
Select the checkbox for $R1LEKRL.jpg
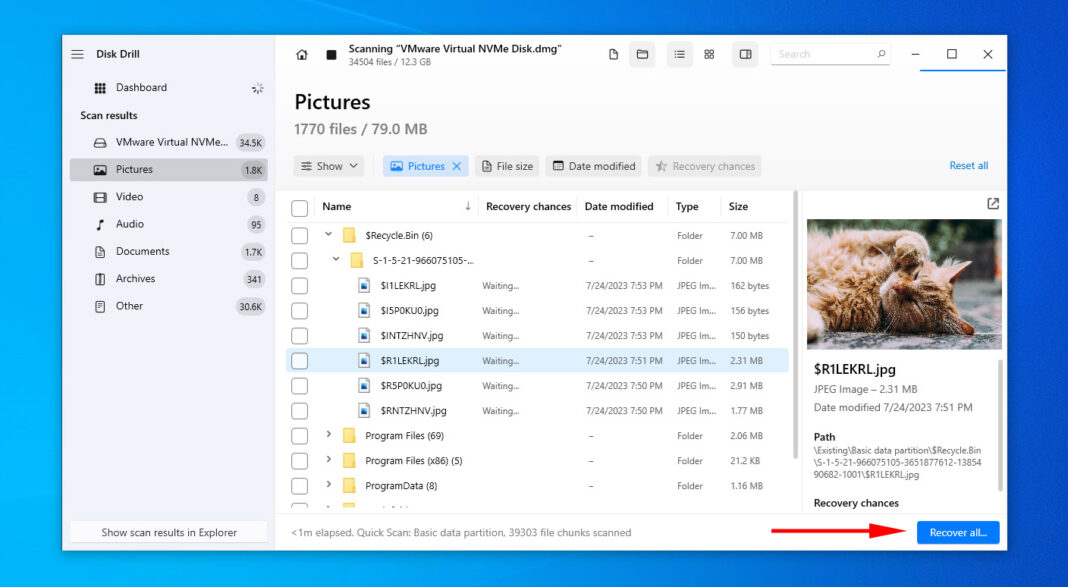pyautogui.click(x=299, y=360)
